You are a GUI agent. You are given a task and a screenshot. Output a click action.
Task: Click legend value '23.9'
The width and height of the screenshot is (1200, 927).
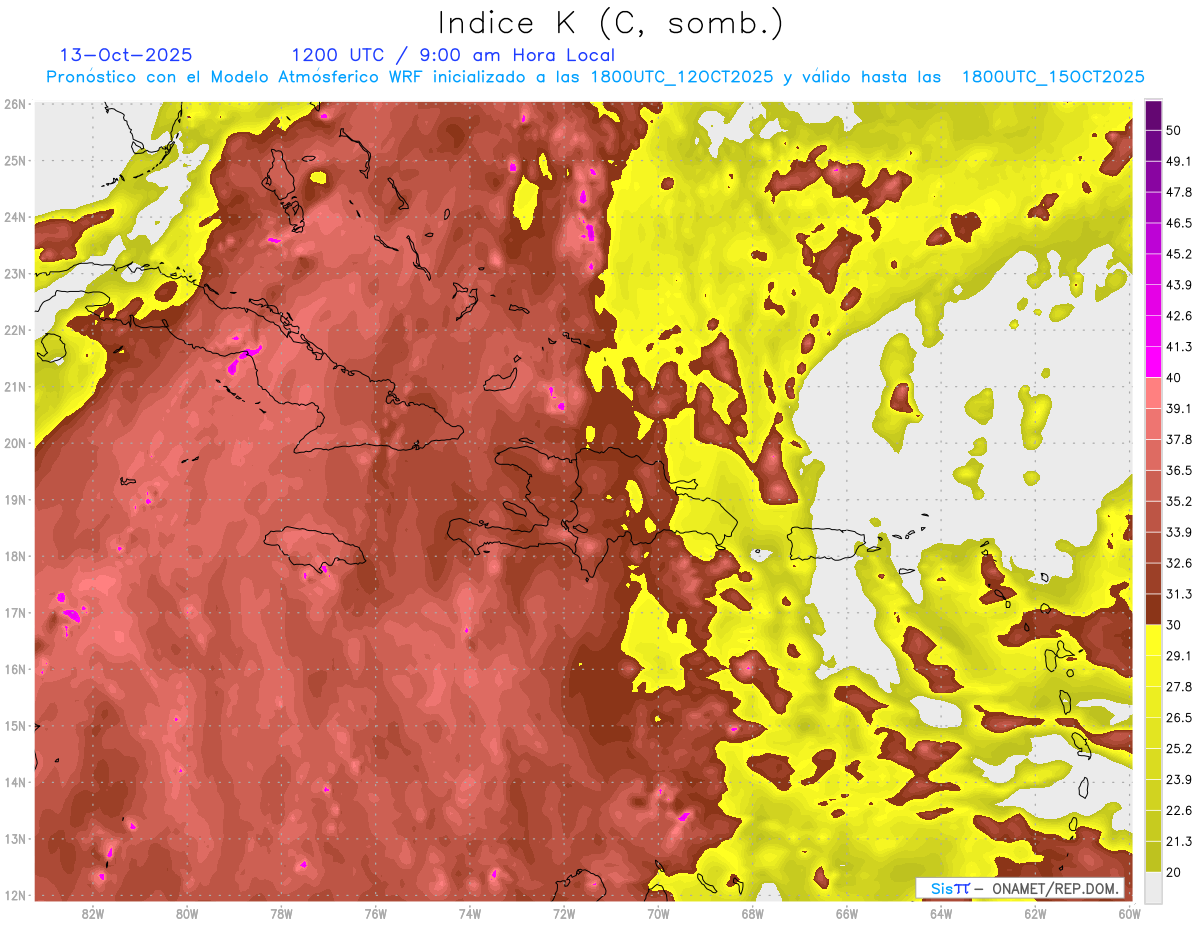[1179, 780]
